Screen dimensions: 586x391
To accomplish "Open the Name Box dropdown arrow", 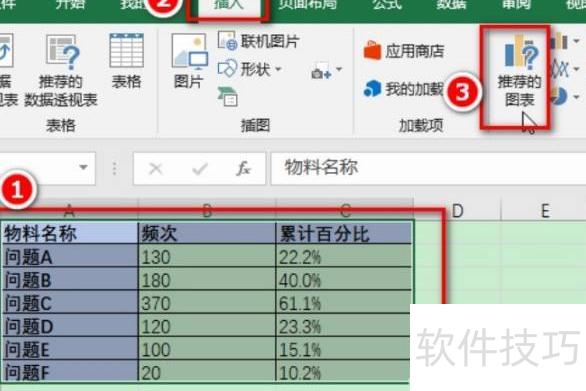I will pyautogui.click(x=84, y=167).
